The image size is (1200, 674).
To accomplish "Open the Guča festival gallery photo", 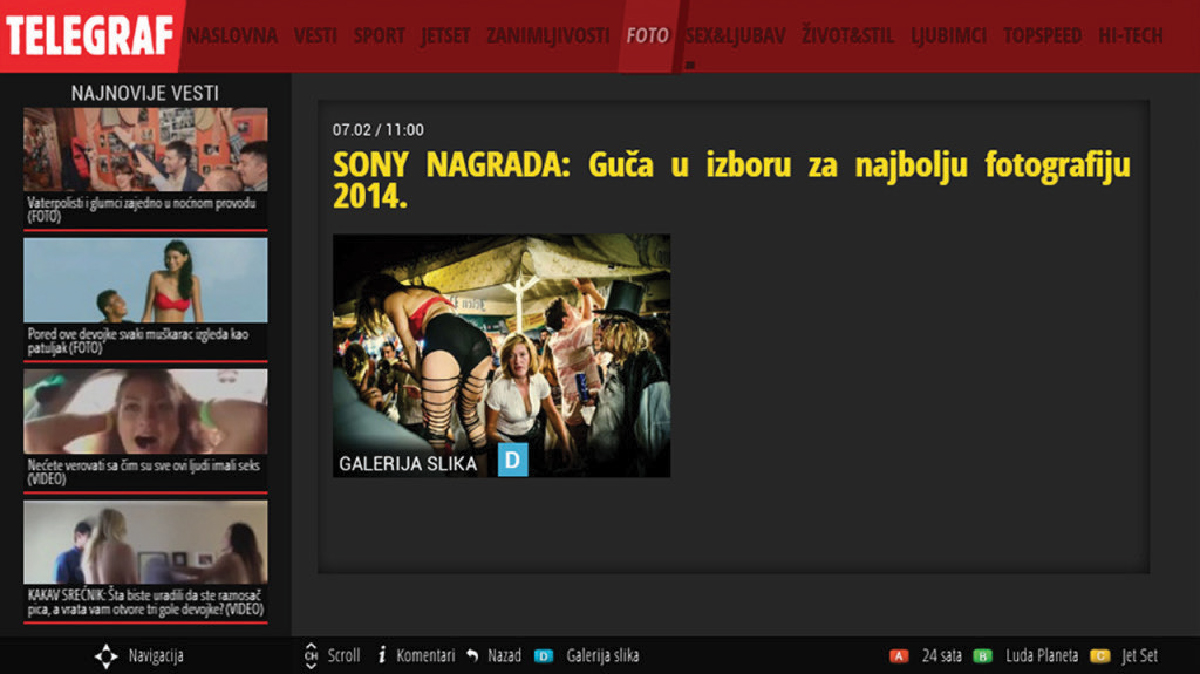I will pos(501,355).
